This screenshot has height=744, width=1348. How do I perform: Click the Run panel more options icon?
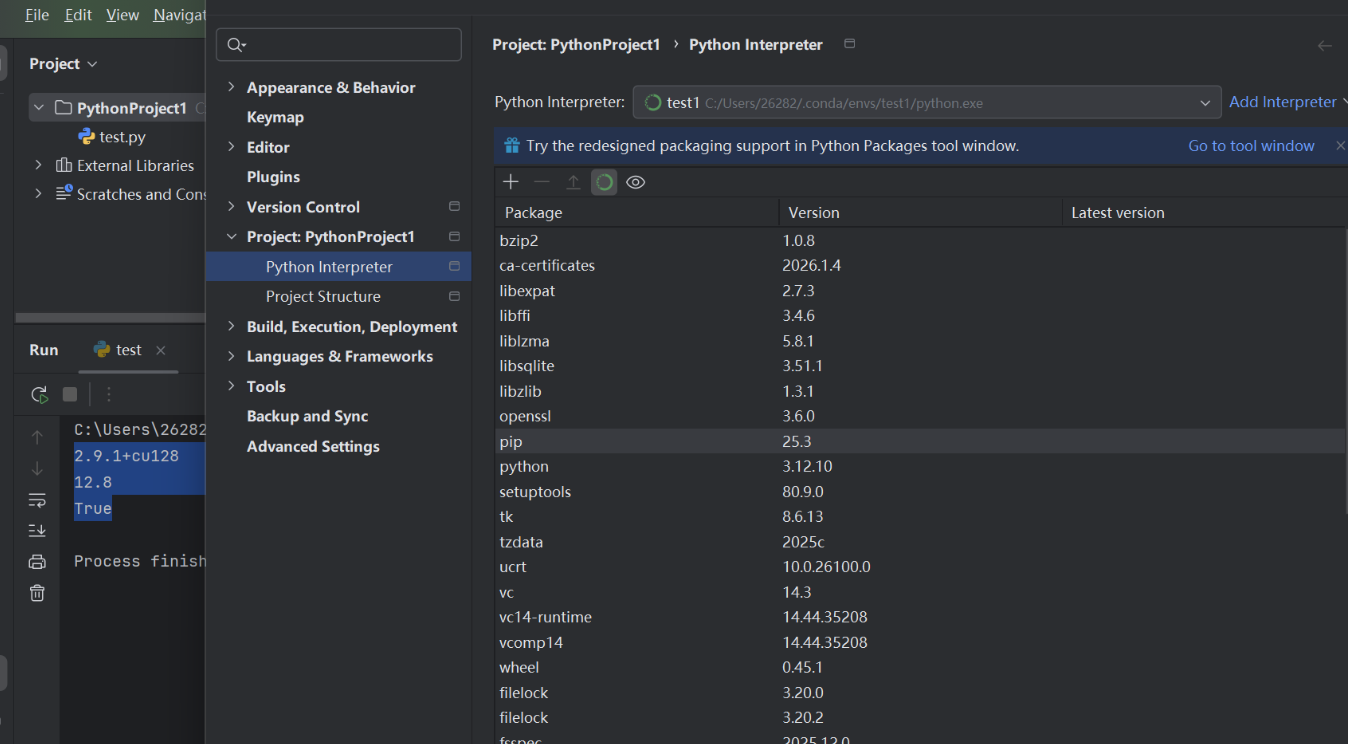[x=109, y=394]
